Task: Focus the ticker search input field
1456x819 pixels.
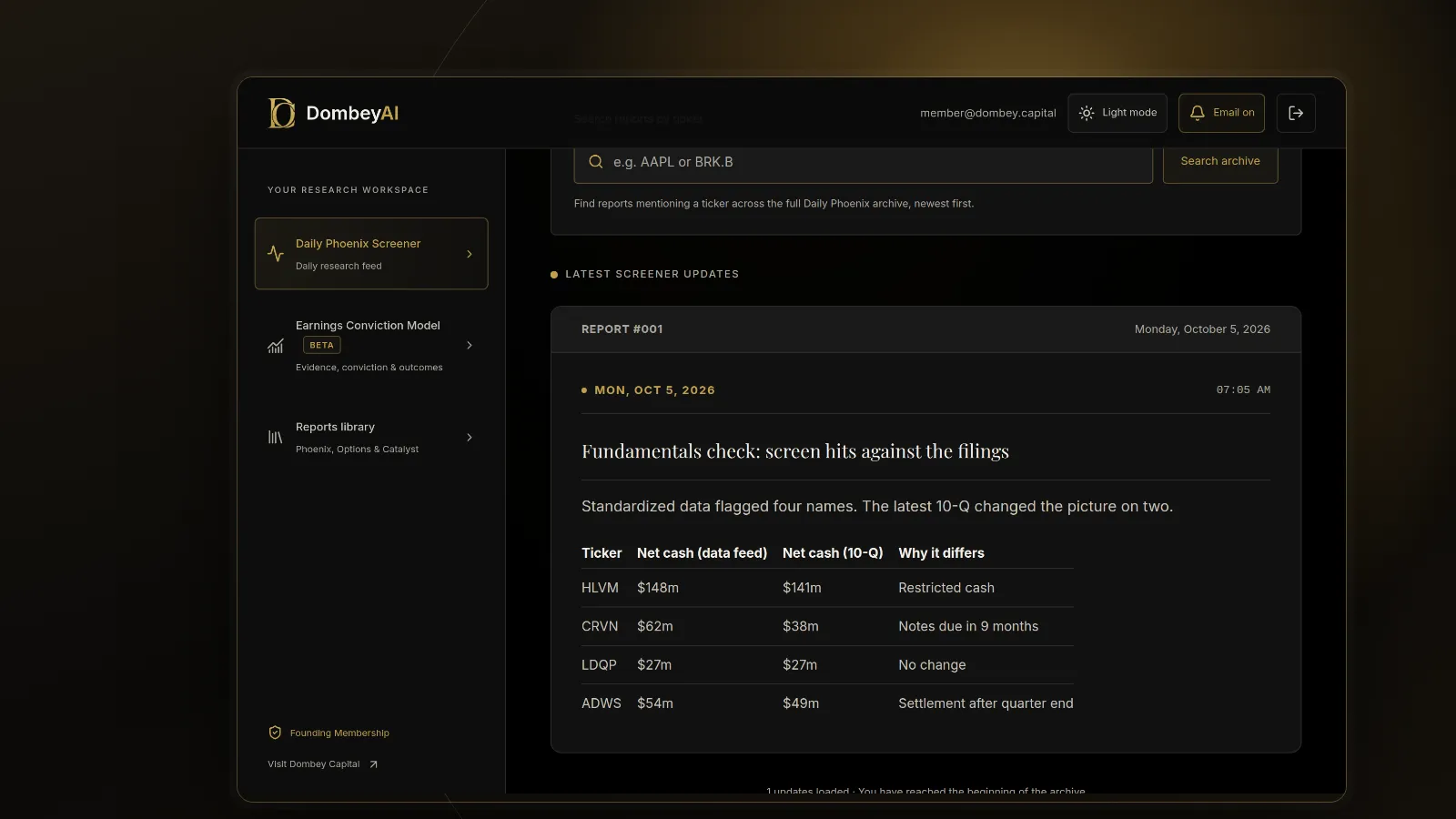Action: click(863, 162)
